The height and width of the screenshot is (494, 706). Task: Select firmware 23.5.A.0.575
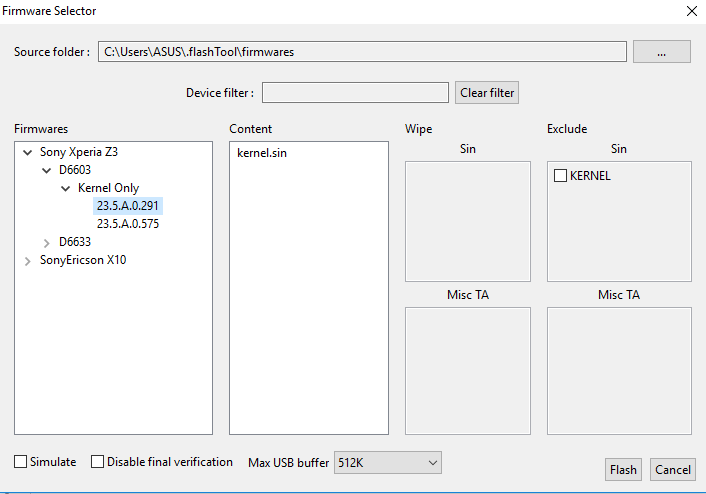tap(128, 224)
